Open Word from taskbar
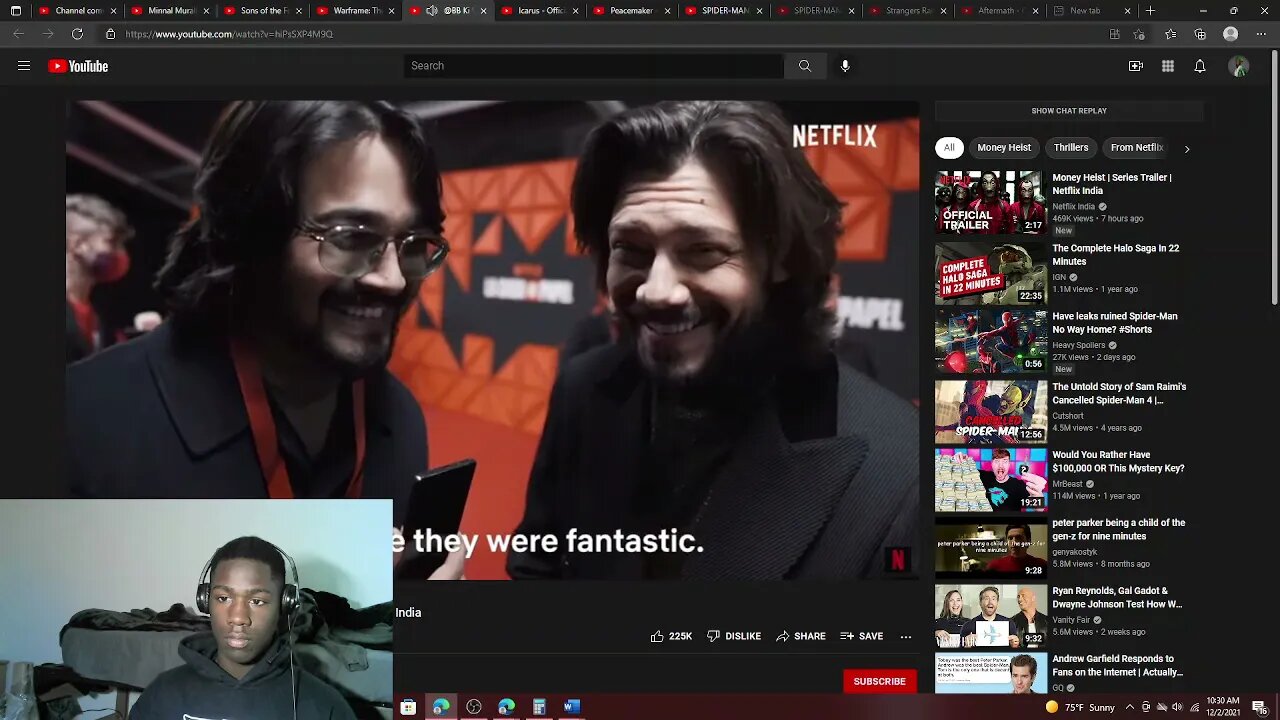The width and height of the screenshot is (1280, 720). (572, 707)
